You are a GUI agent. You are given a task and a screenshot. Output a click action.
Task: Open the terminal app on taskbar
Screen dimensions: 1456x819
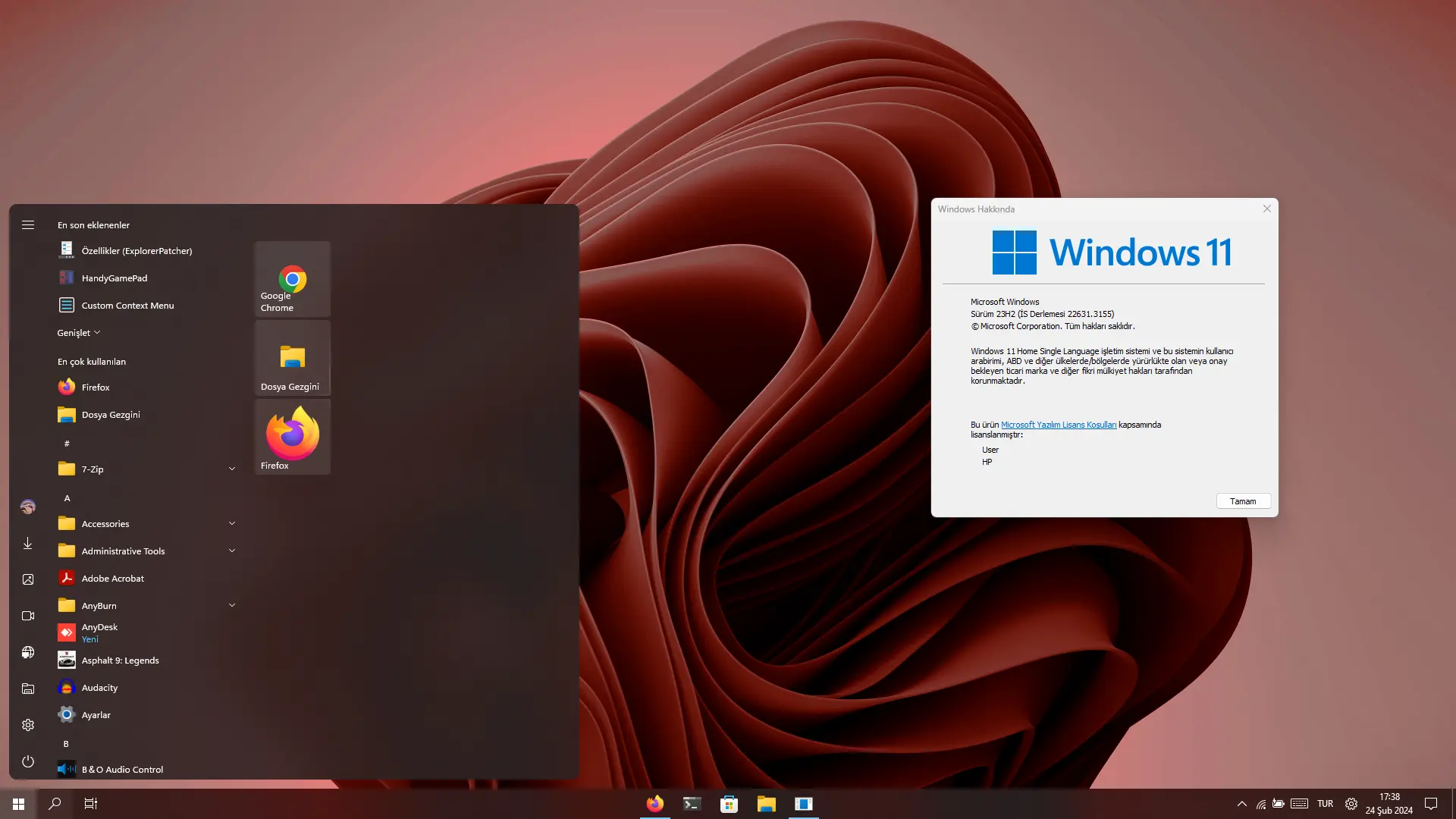pos(692,804)
